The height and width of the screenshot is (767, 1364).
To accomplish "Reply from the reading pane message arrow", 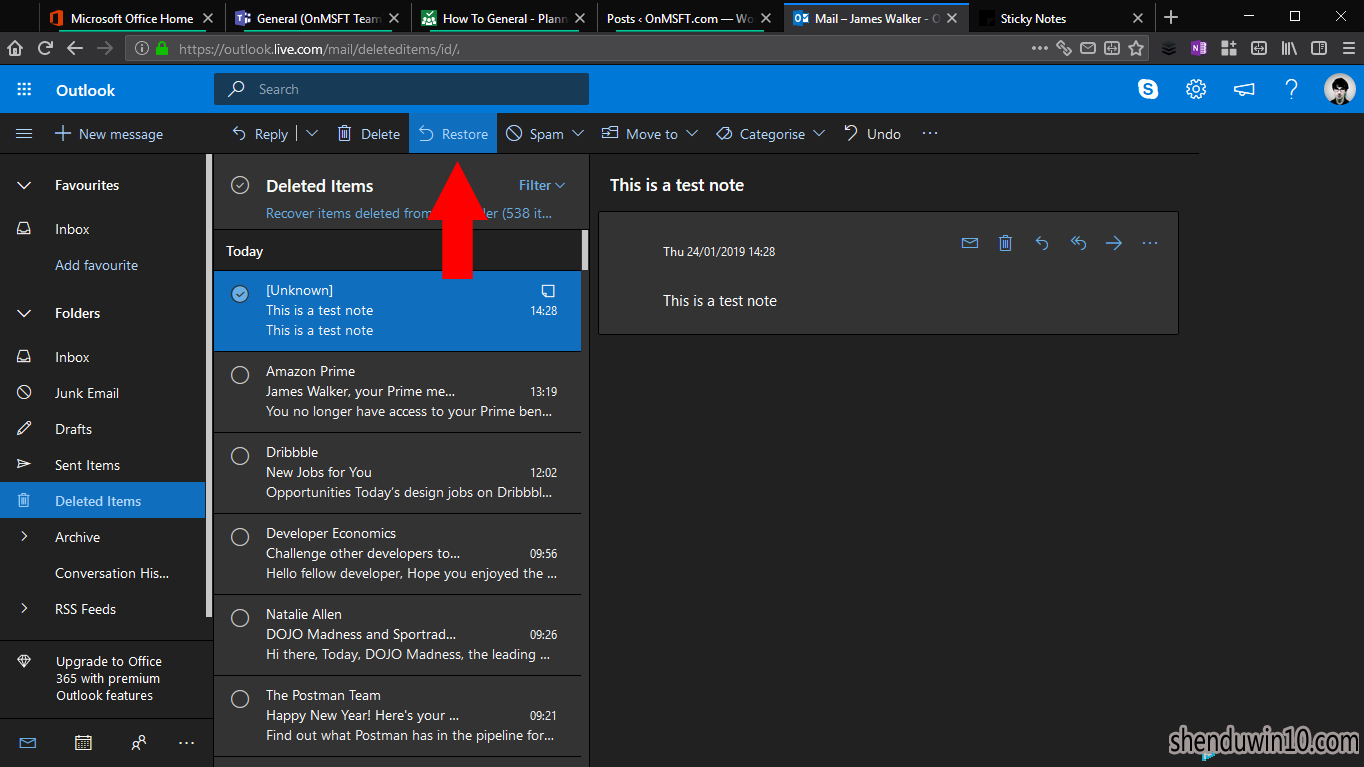I will coord(1042,243).
